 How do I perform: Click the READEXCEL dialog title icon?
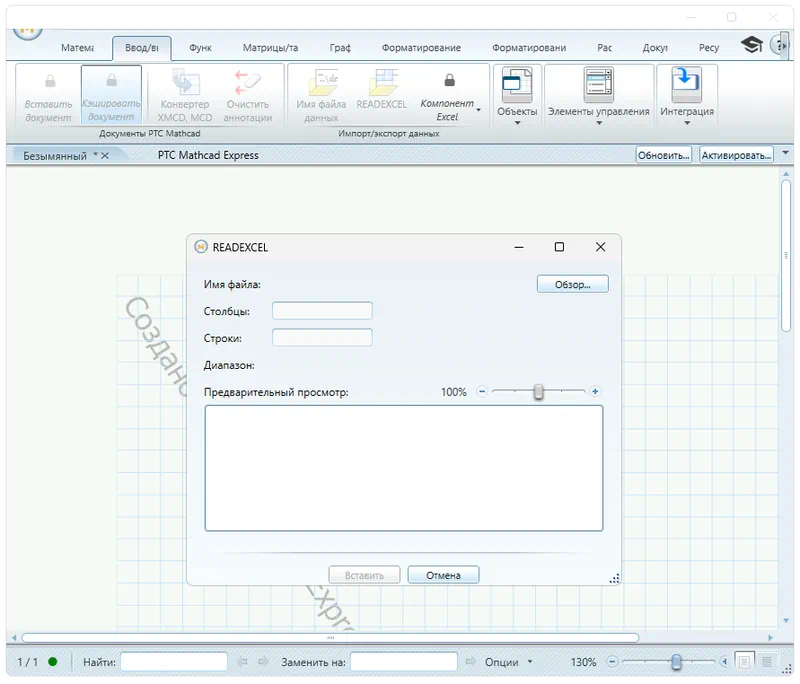201,247
